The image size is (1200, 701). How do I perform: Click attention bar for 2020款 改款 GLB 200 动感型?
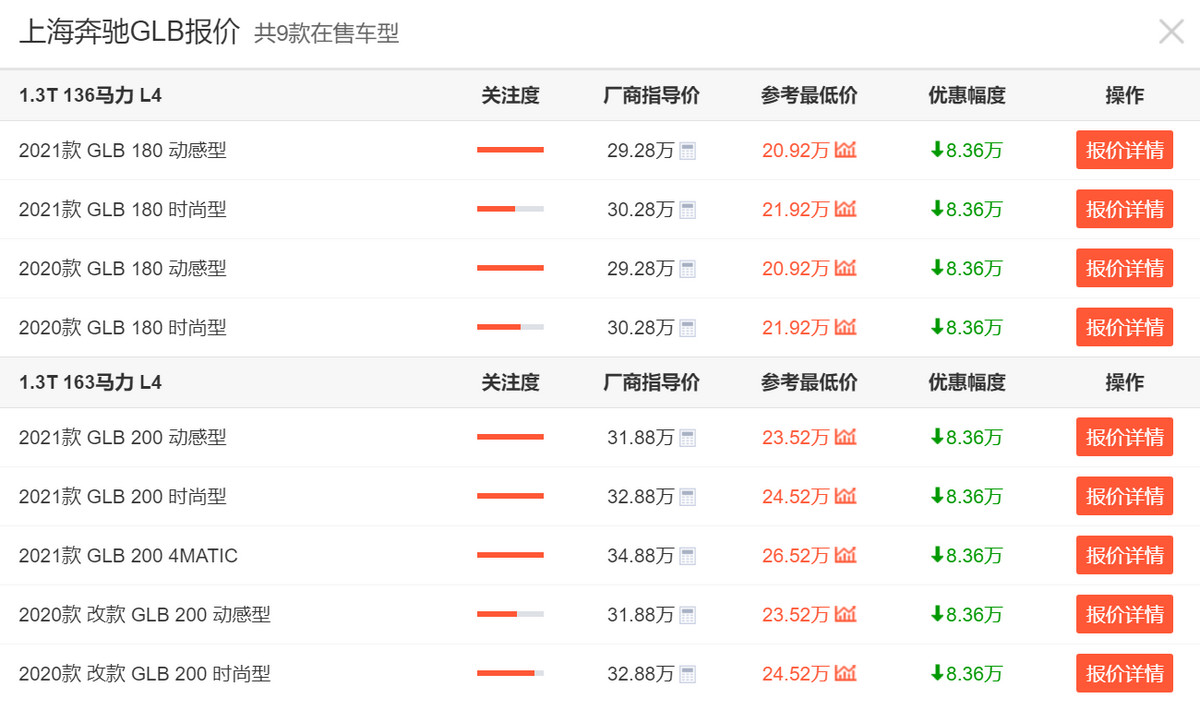(x=510, y=614)
